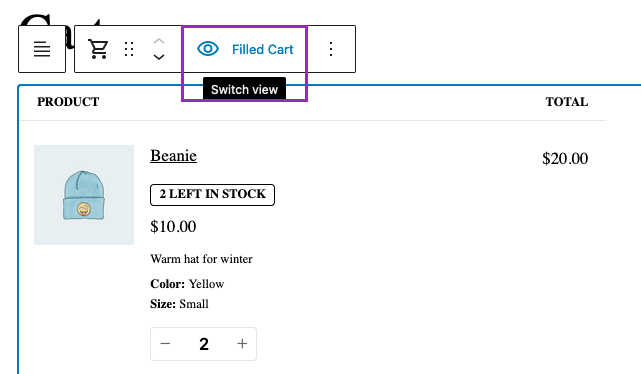641x374 pixels.
Task: Open the Beanie product link
Action: pyautogui.click(x=173, y=156)
